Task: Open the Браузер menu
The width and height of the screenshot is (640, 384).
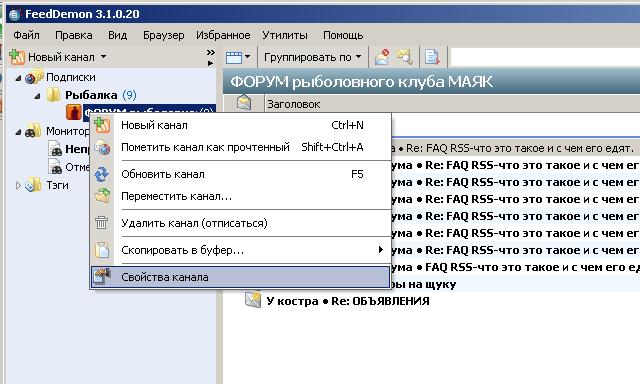Action: click(x=163, y=35)
